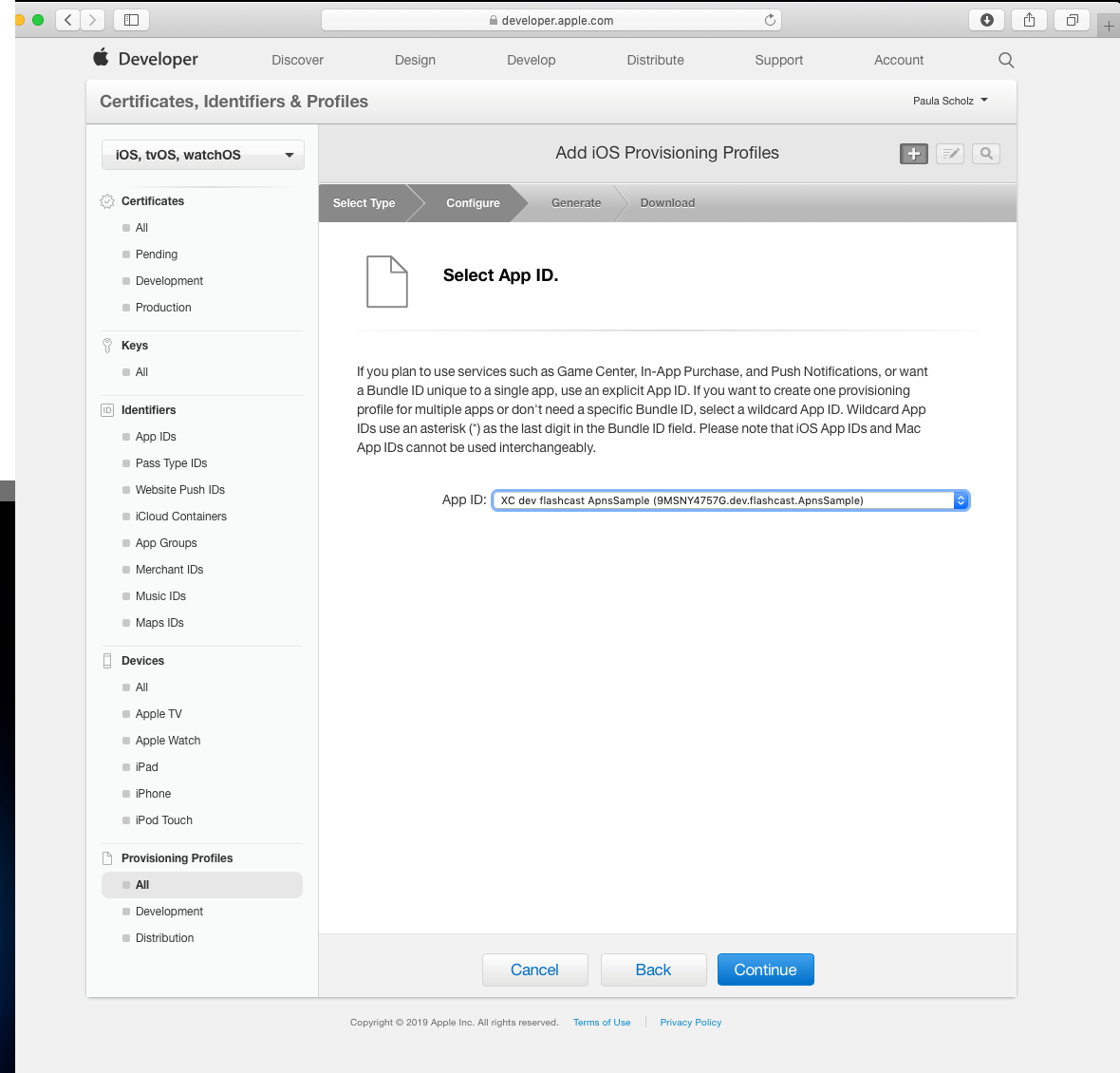Open a new tab with plus icon
Screen dimensions: 1120x1073
coord(1109,27)
